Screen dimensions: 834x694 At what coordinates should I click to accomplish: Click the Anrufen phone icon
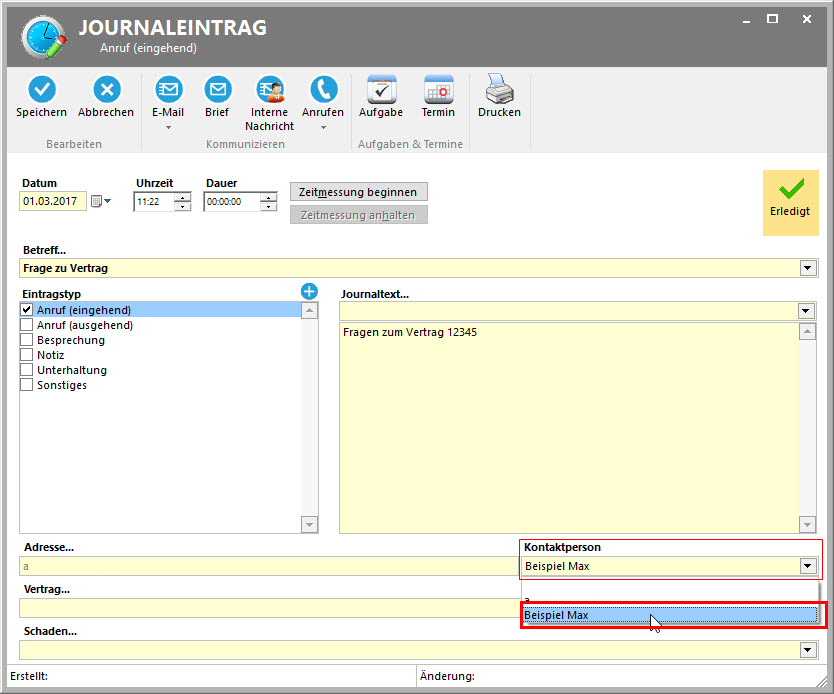click(x=323, y=90)
